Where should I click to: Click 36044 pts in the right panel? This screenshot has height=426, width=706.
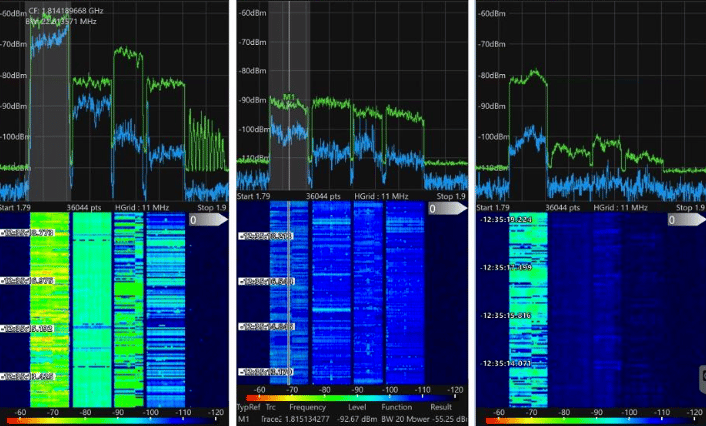pyautogui.click(x=563, y=208)
